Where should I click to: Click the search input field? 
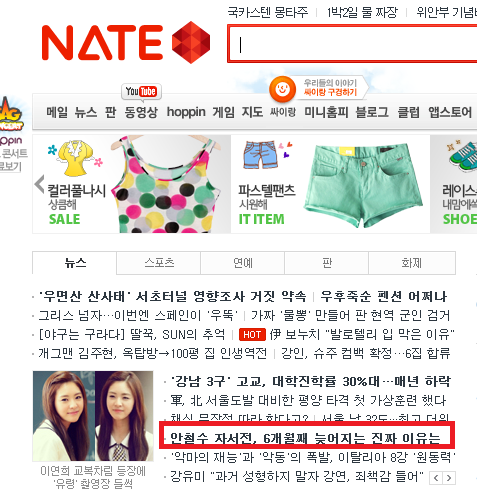352,43
